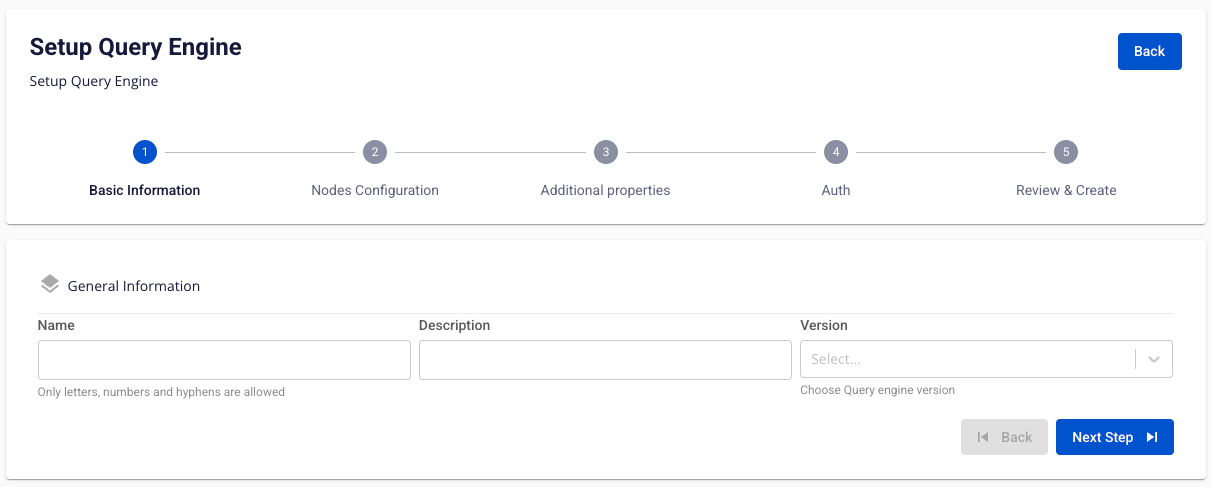This screenshot has height=487, width=1212.
Task: Jump to step 2 circle in stepper
Action: pyautogui.click(x=374, y=152)
